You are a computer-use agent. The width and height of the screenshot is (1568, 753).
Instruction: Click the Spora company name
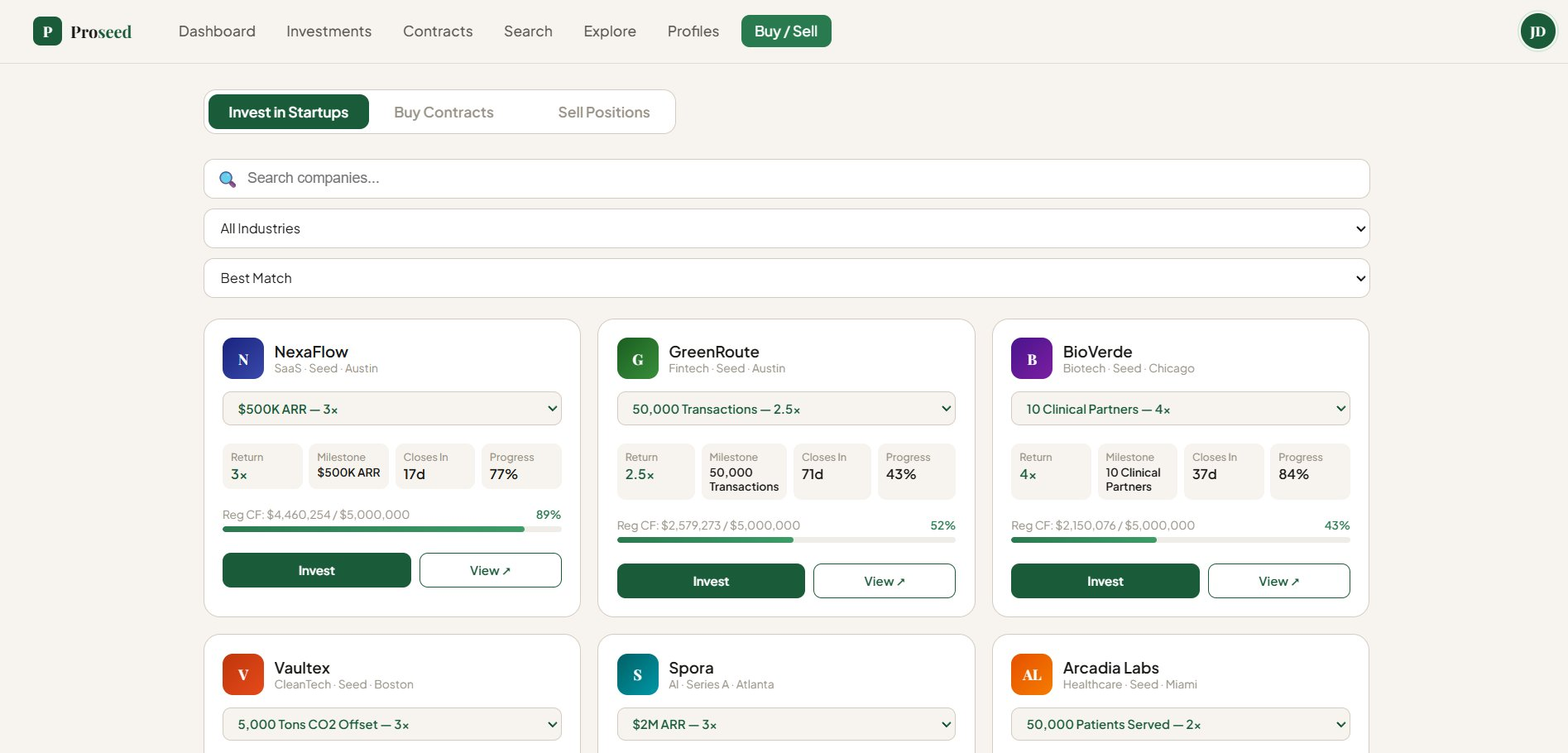[x=691, y=668]
